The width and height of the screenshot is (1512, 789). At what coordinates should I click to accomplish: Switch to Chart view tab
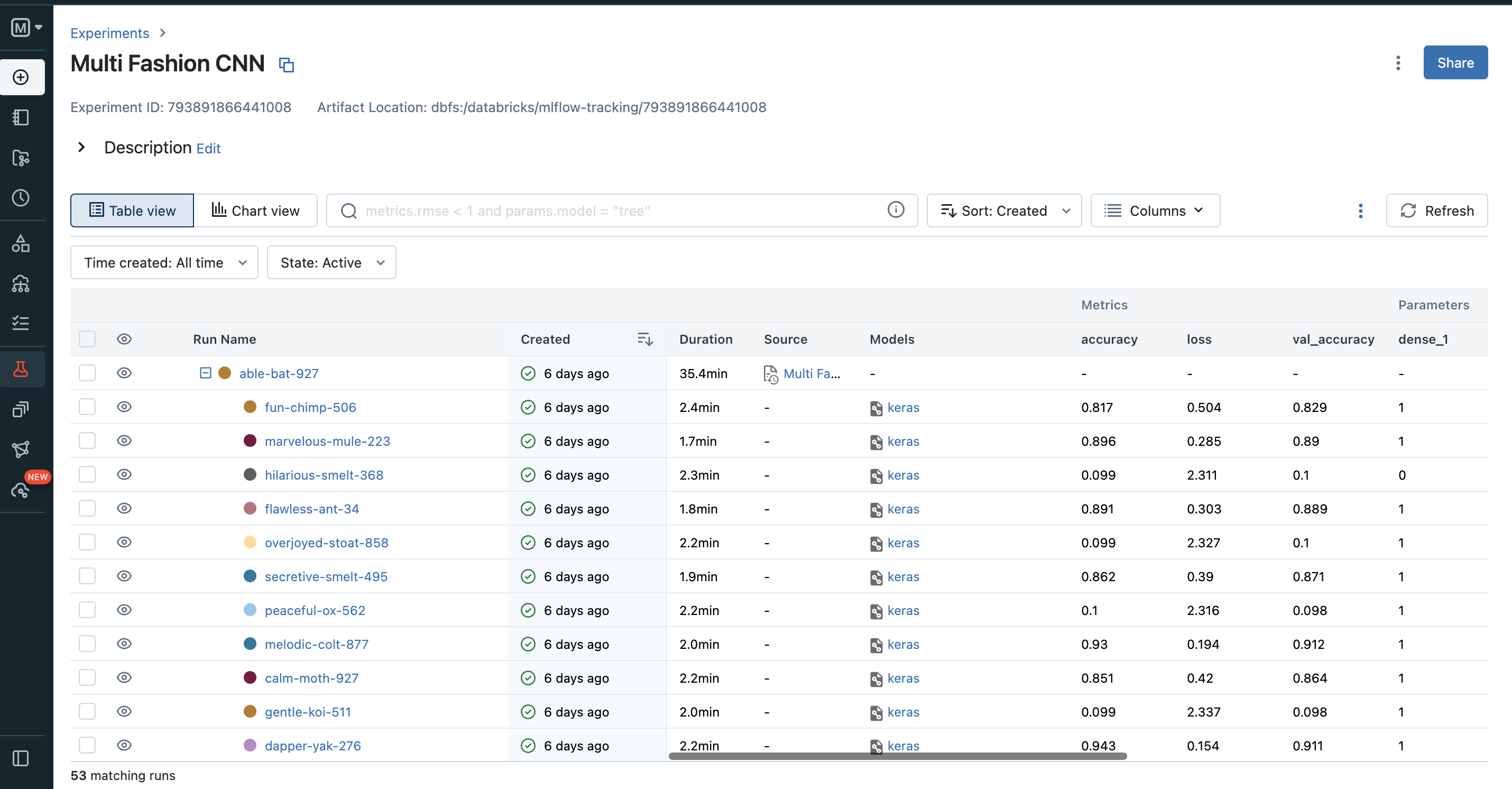tap(255, 211)
